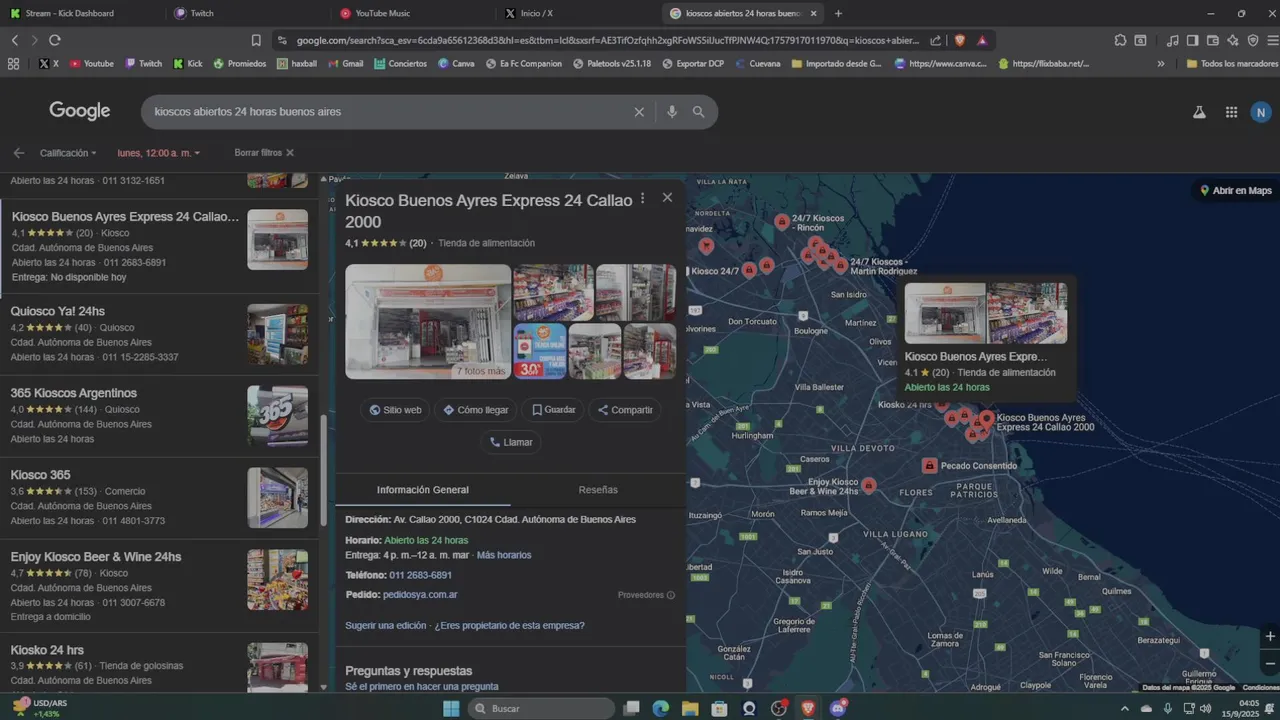Submit search with magnifier icon
1280x720 pixels.
tap(699, 112)
